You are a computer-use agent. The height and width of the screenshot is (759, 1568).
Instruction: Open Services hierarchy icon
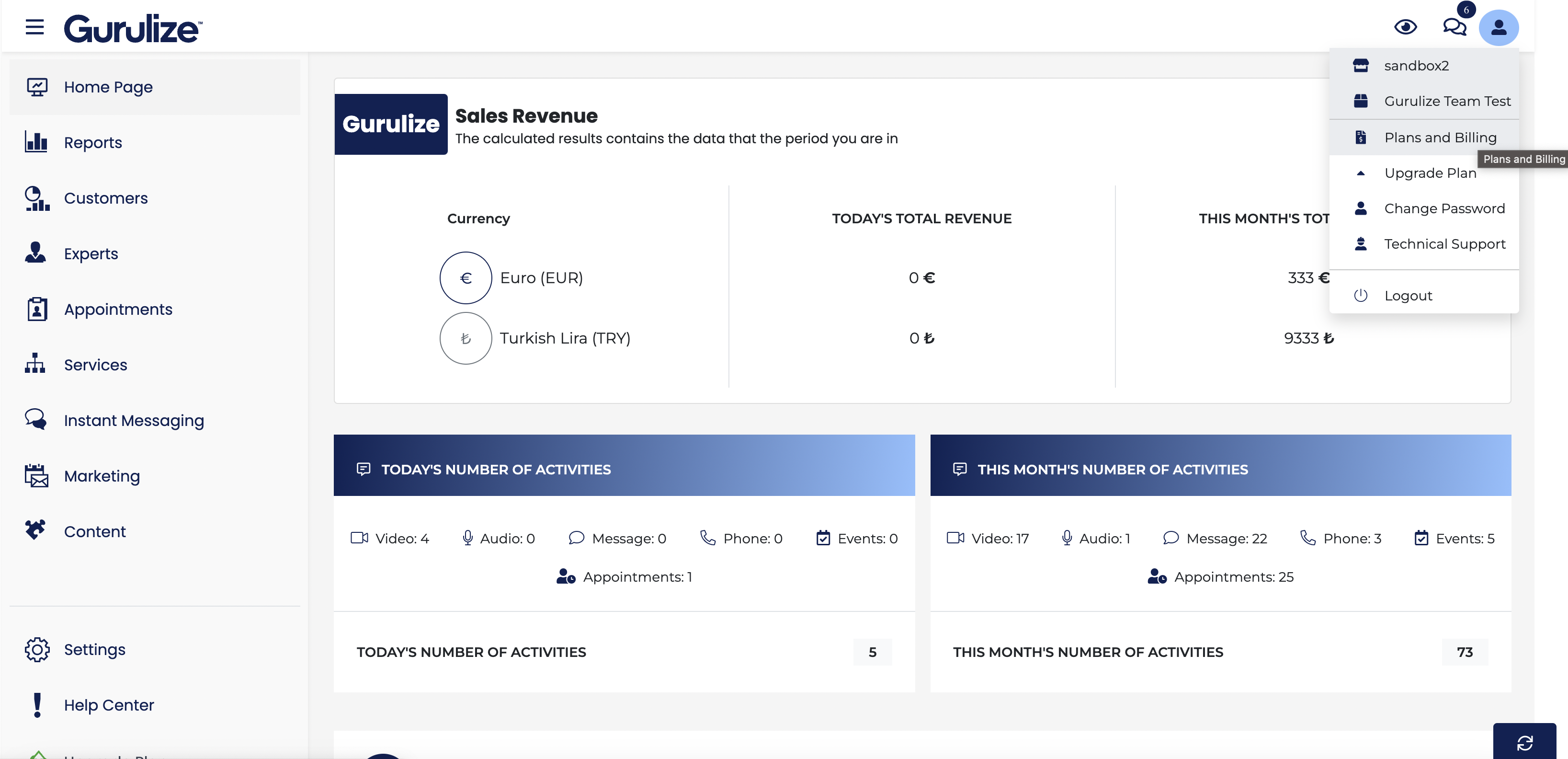35,364
